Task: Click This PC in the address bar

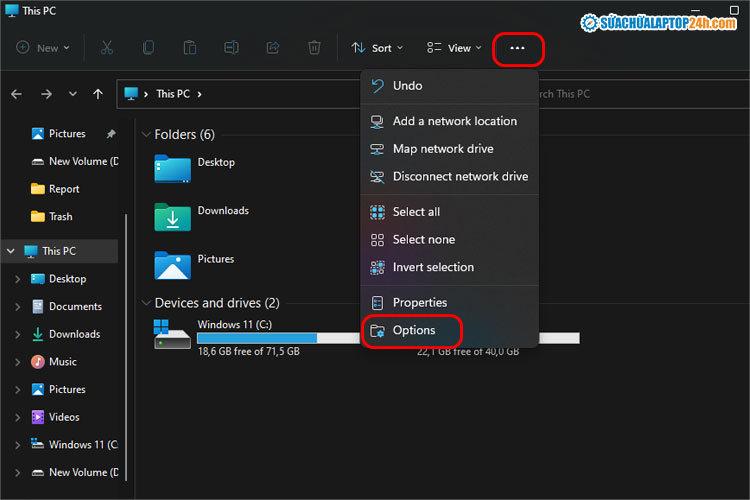Action: tap(173, 94)
